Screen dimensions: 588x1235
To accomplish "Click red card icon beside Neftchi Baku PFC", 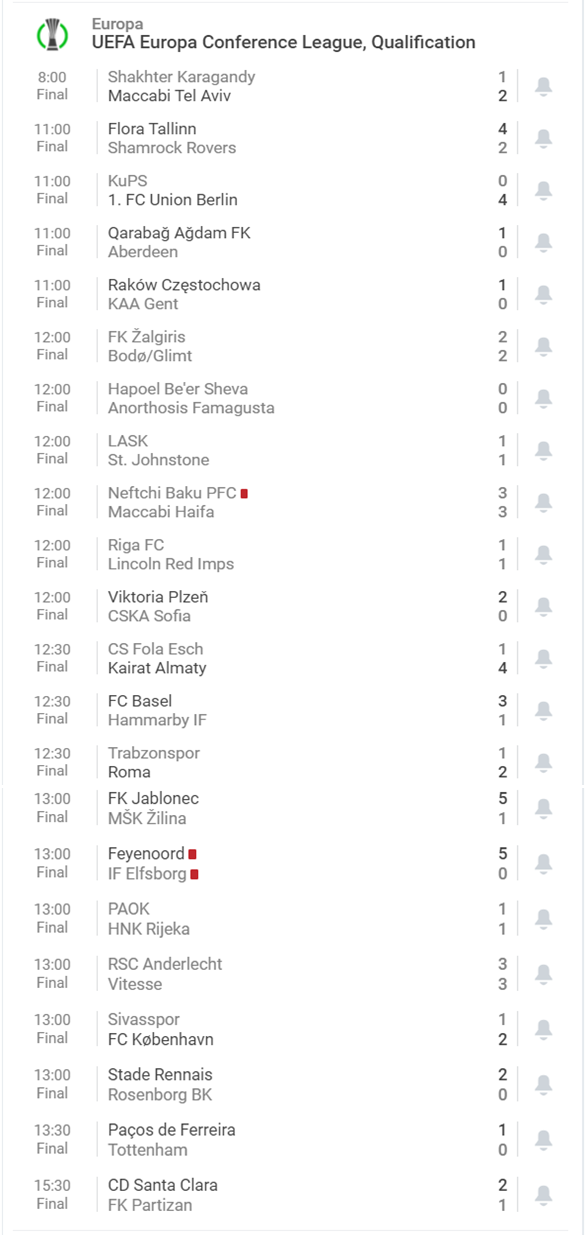I will (244, 493).
